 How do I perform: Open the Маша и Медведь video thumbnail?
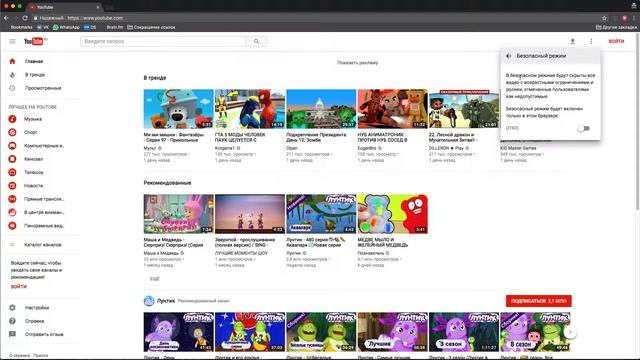coord(178,214)
